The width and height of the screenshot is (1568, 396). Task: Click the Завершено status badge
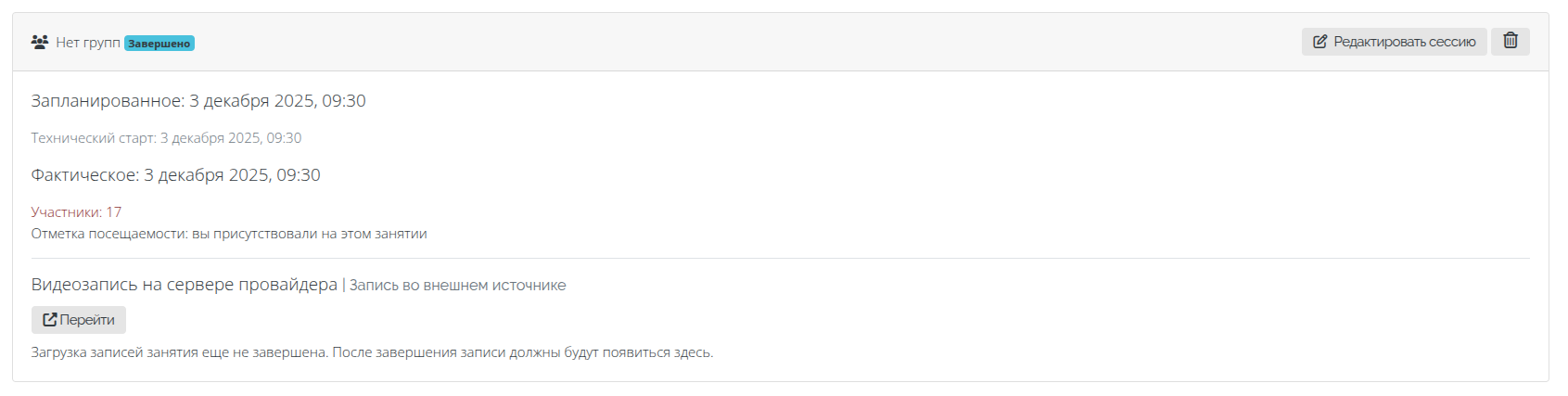159,43
